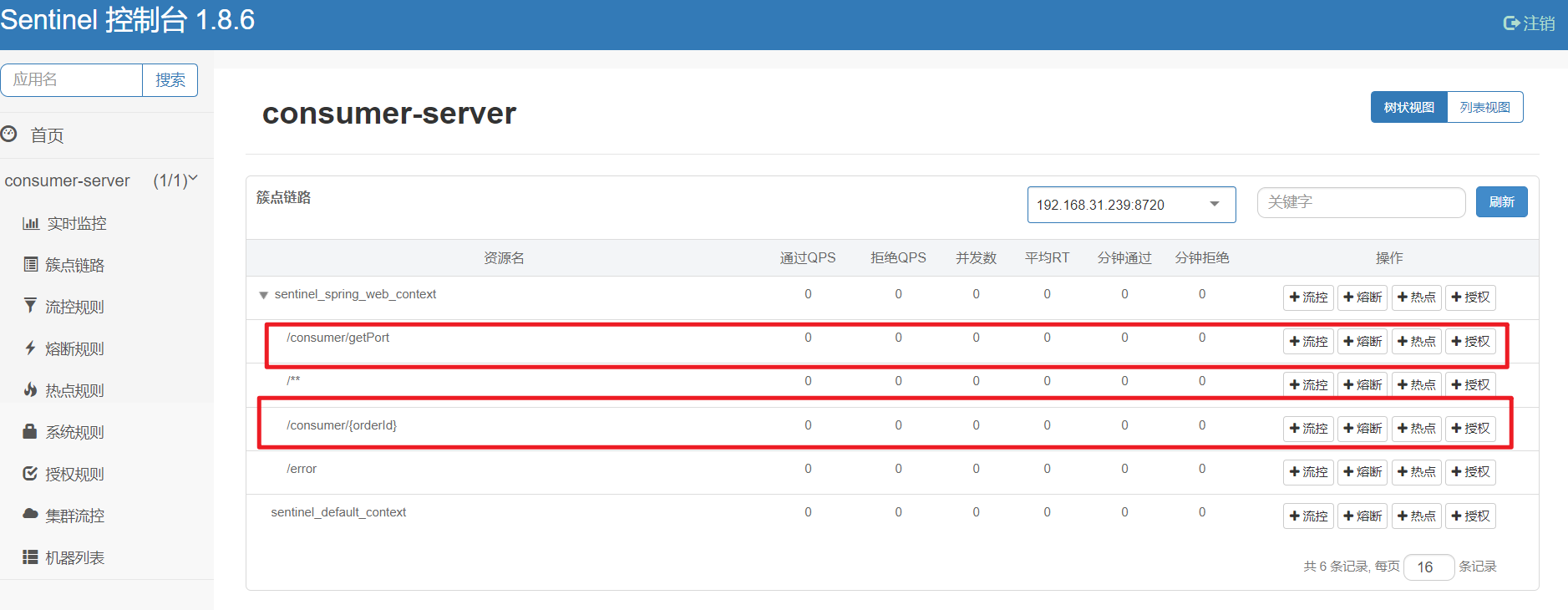
Task: Open 机器列表 menu item
Action: (x=75, y=557)
